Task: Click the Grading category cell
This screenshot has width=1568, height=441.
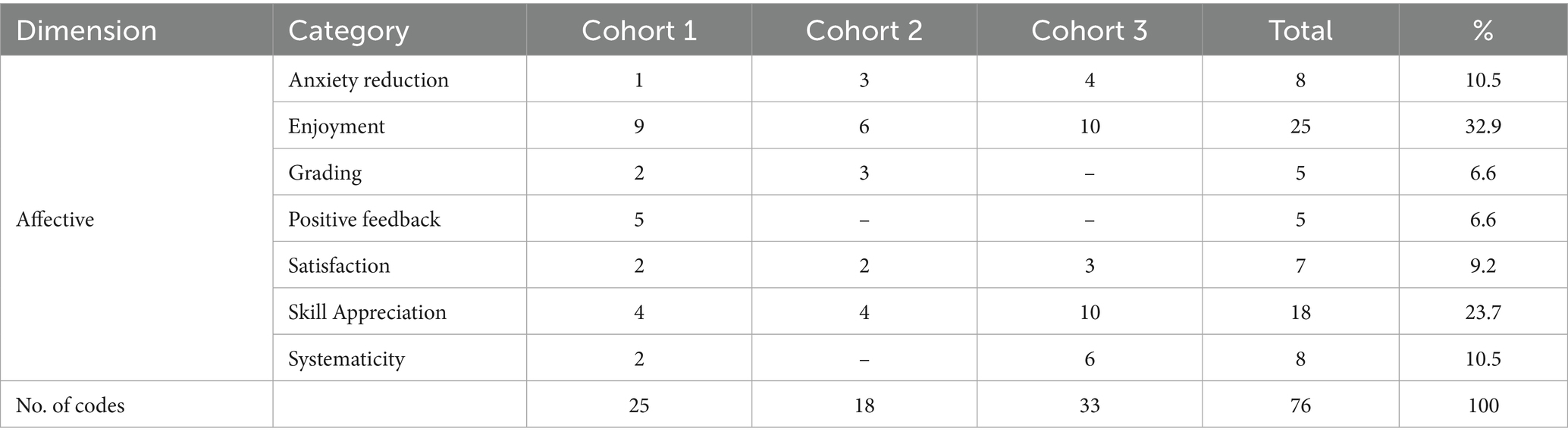Action: [x=325, y=173]
